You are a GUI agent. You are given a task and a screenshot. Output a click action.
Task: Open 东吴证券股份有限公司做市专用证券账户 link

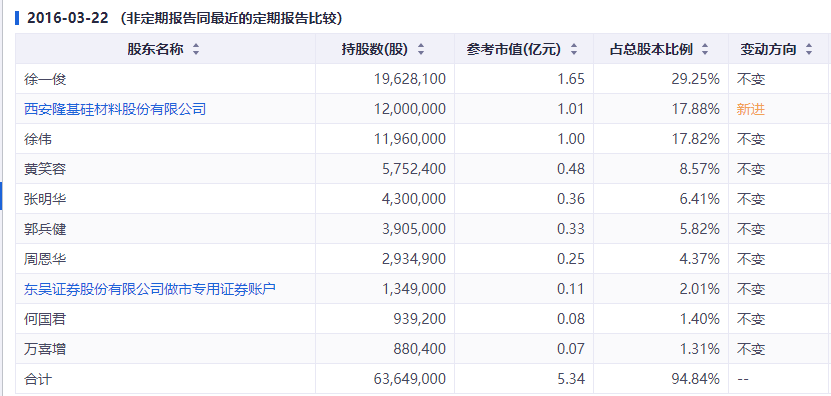coord(150,289)
